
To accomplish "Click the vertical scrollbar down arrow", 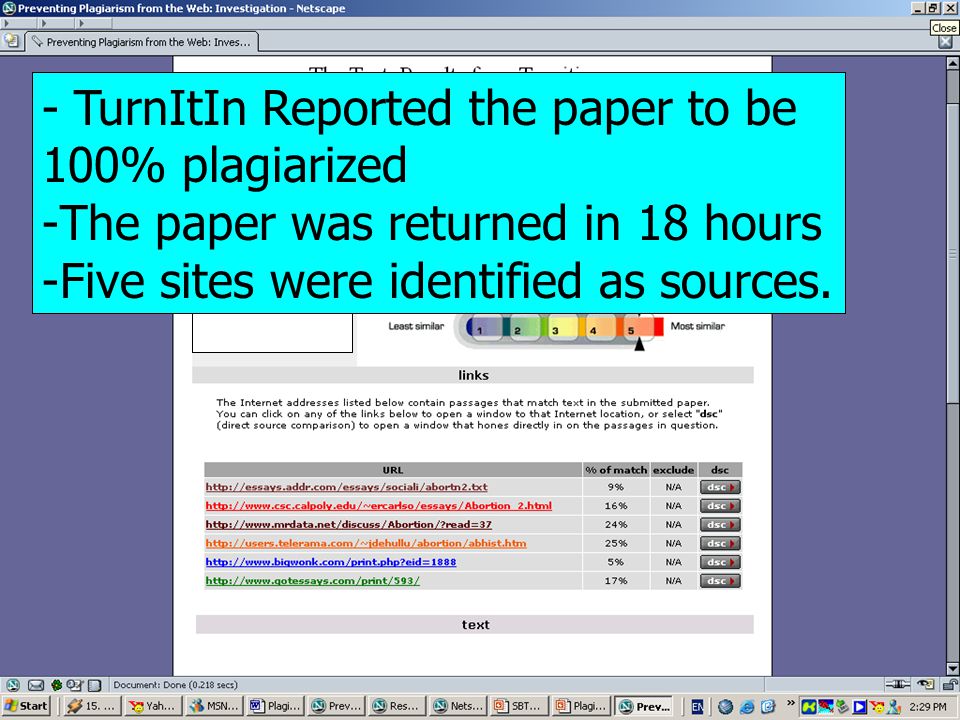I will (x=953, y=669).
